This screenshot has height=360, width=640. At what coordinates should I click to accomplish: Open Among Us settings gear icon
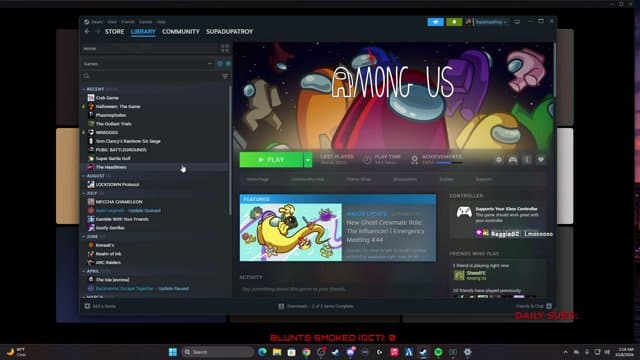point(499,160)
